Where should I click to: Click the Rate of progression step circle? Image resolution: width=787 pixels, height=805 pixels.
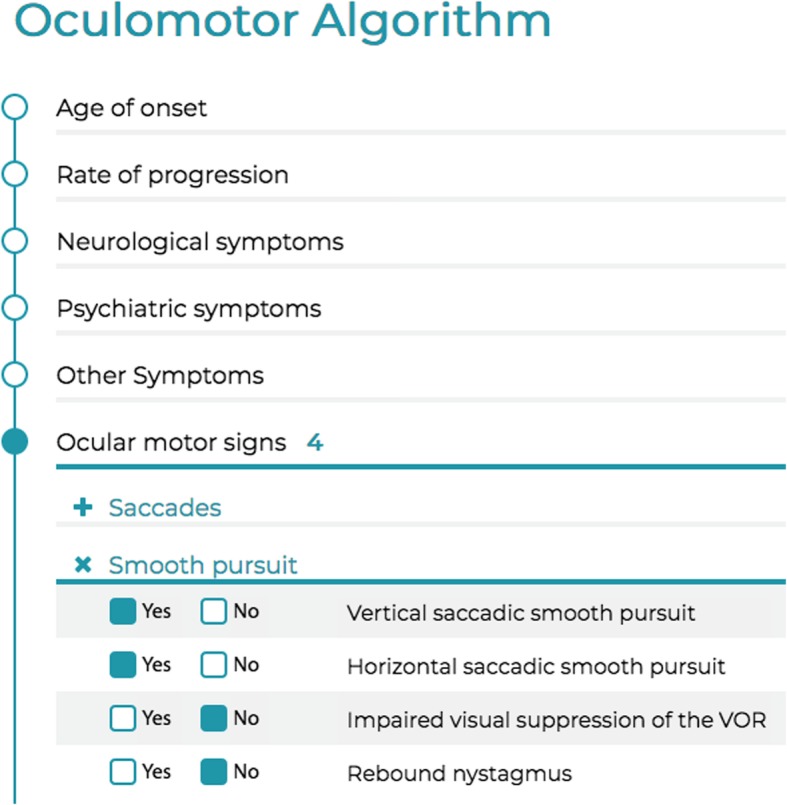(x=13, y=172)
